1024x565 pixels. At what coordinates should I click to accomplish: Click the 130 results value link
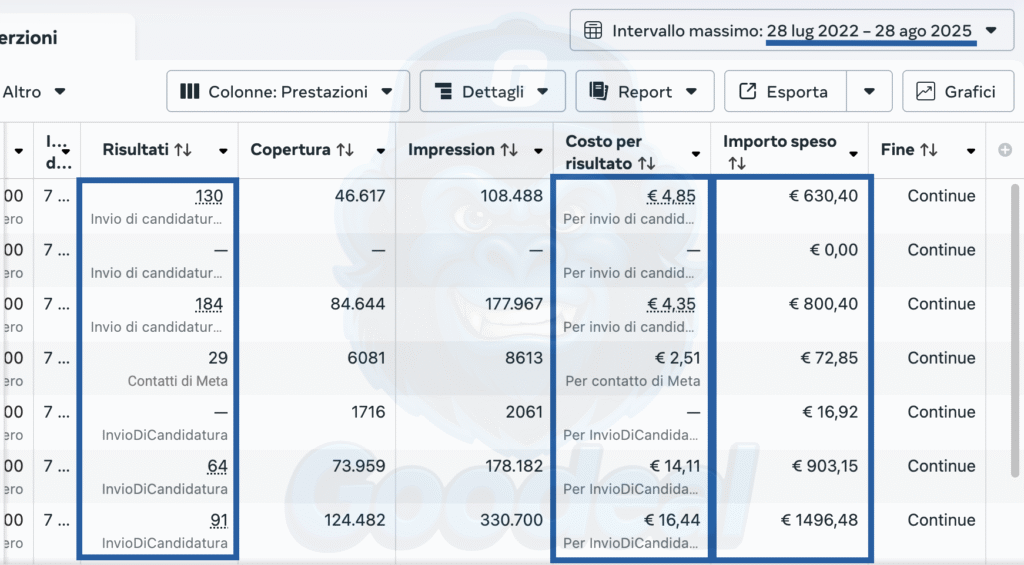(x=209, y=196)
